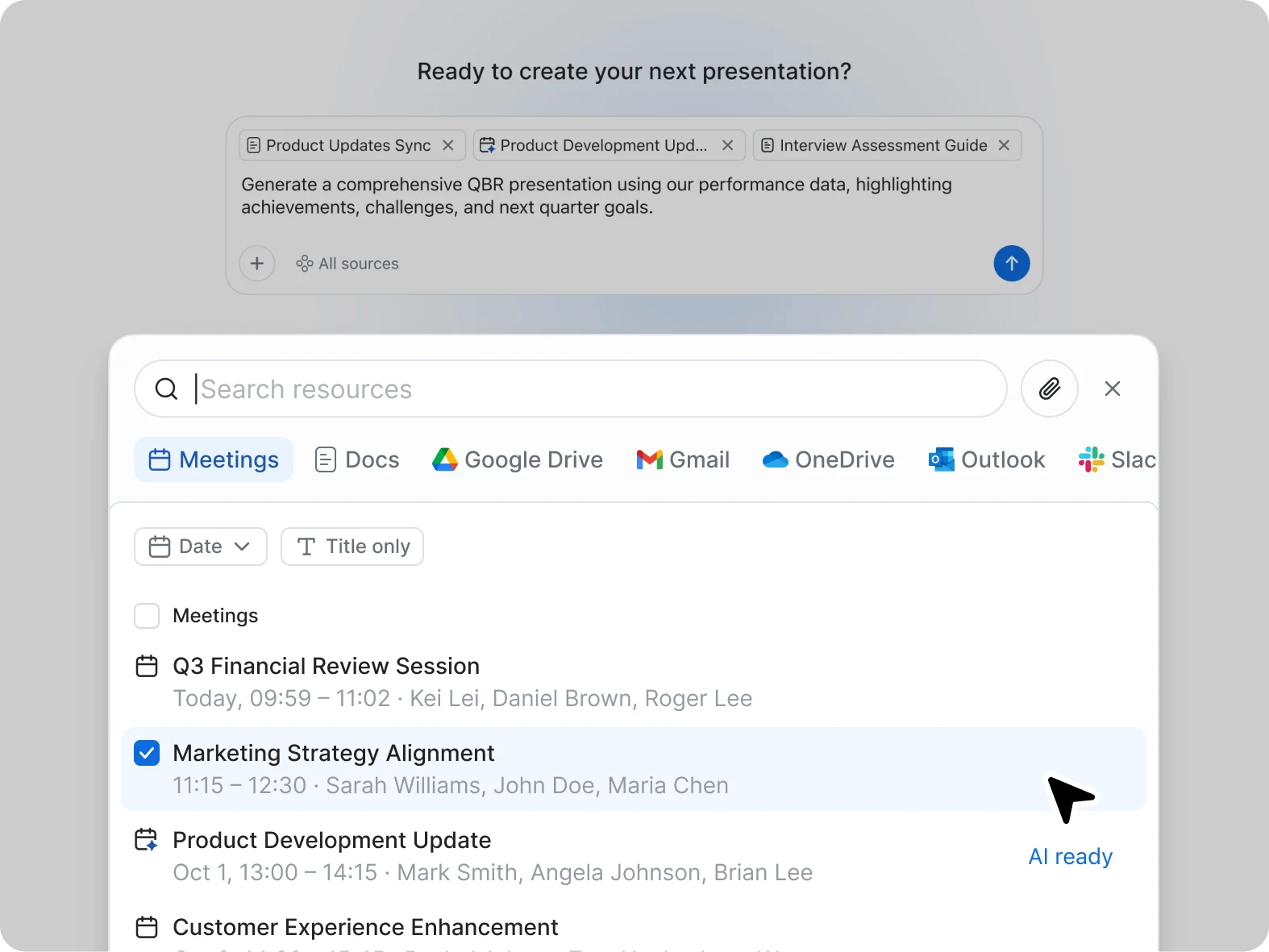Image resolution: width=1269 pixels, height=952 pixels.
Task: Remove the Interview Assessment Guide chip
Action: click(x=1004, y=145)
